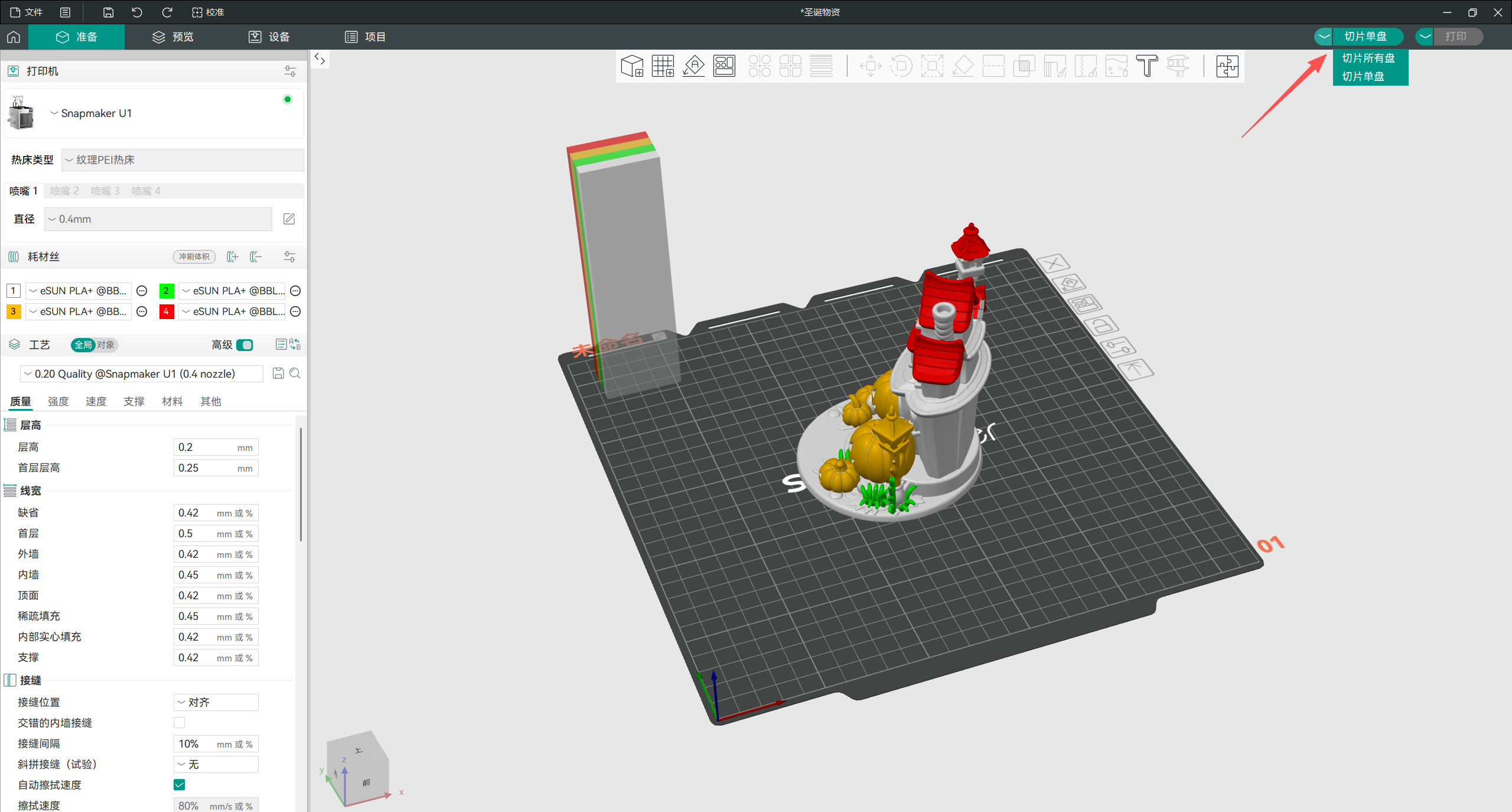This screenshot has width=1512, height=812.
Task: Add a new plate with grid icon
Action: (x=663, y=66)
